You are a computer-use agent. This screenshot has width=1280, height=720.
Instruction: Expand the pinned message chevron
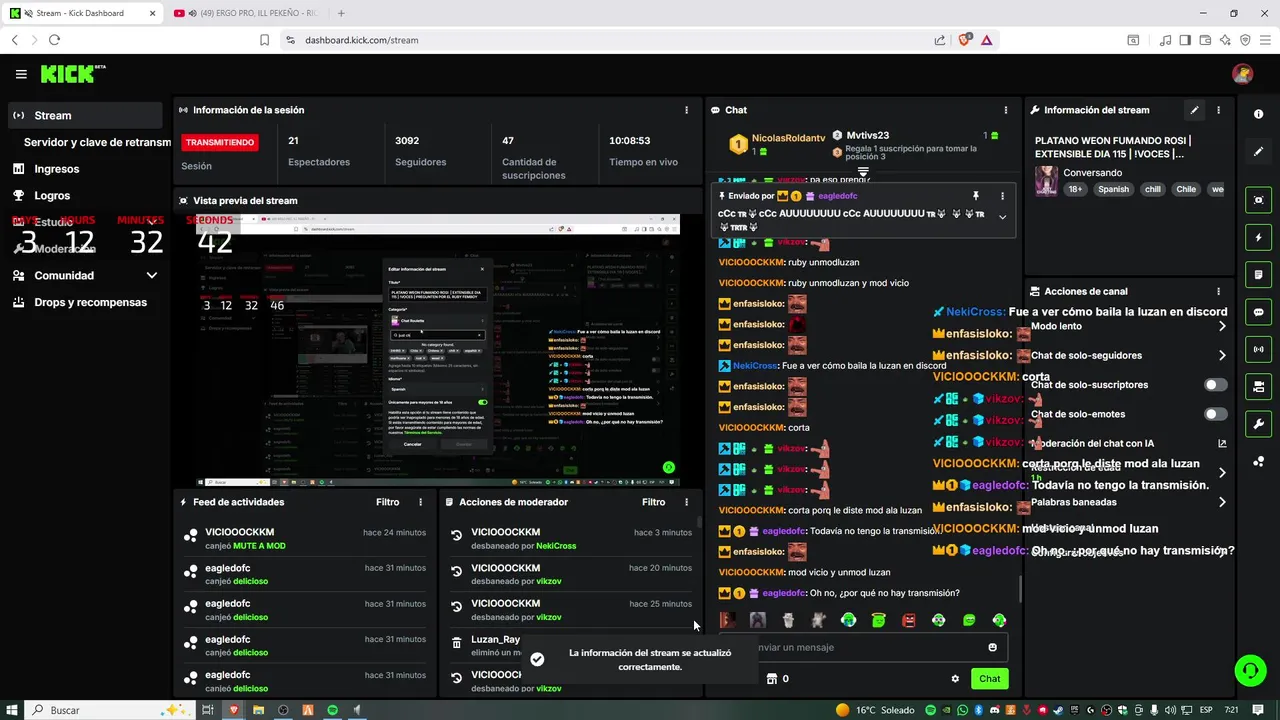pyautogui.click(x=1002, y=217)
